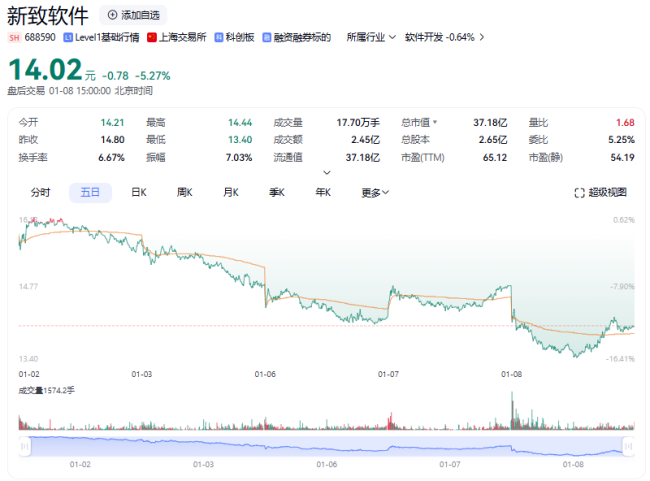Click the left handle of the range slider
The width and height of the screenshot is (650, 481).
tap(25, 446)
